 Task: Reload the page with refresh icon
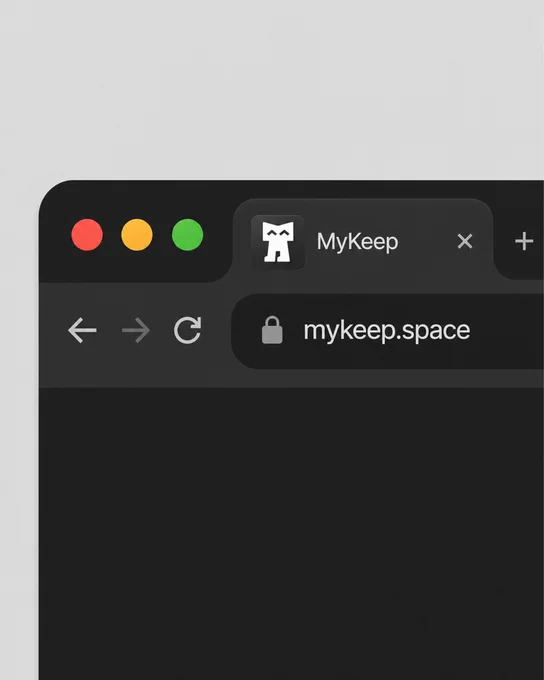click(x=187, y=330)
